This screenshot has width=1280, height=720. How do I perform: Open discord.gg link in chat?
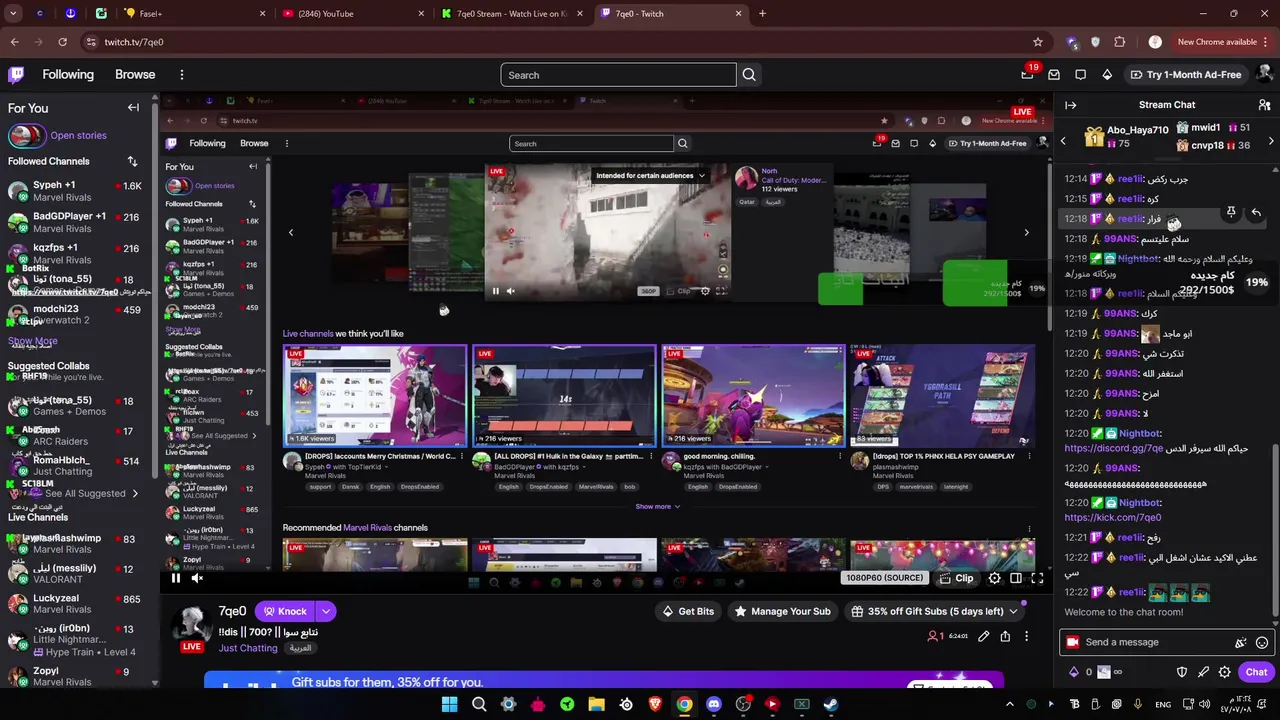pos(1113,448)
